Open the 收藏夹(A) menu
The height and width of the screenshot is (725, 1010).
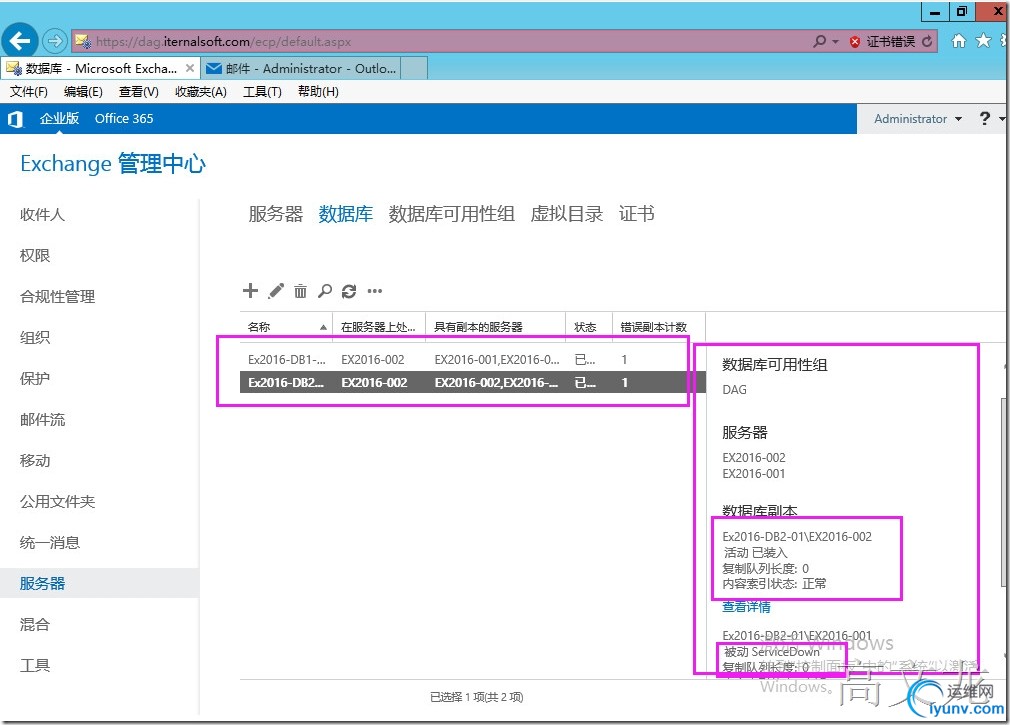pos(201,92)
